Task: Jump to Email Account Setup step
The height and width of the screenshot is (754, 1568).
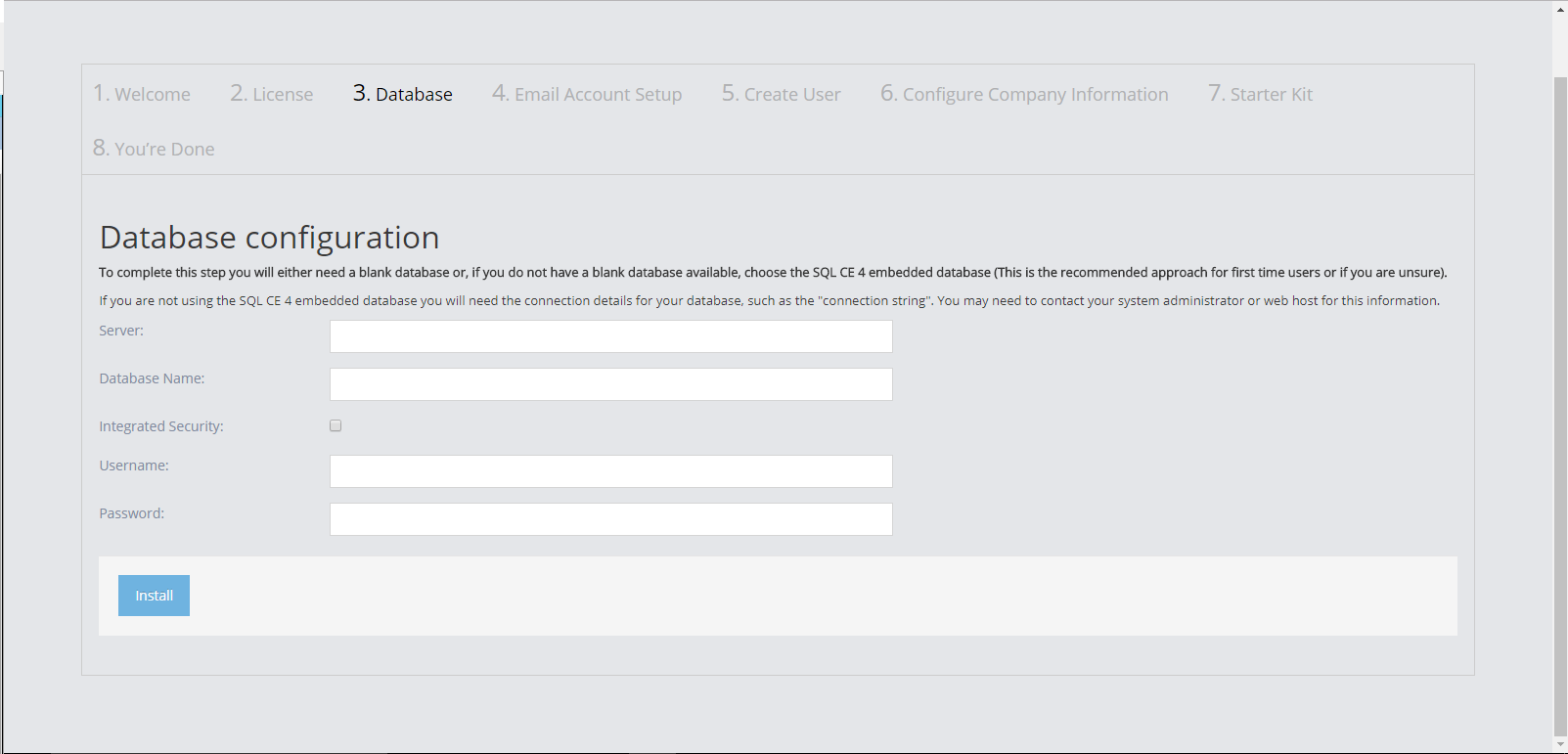Action: [587, 94]
